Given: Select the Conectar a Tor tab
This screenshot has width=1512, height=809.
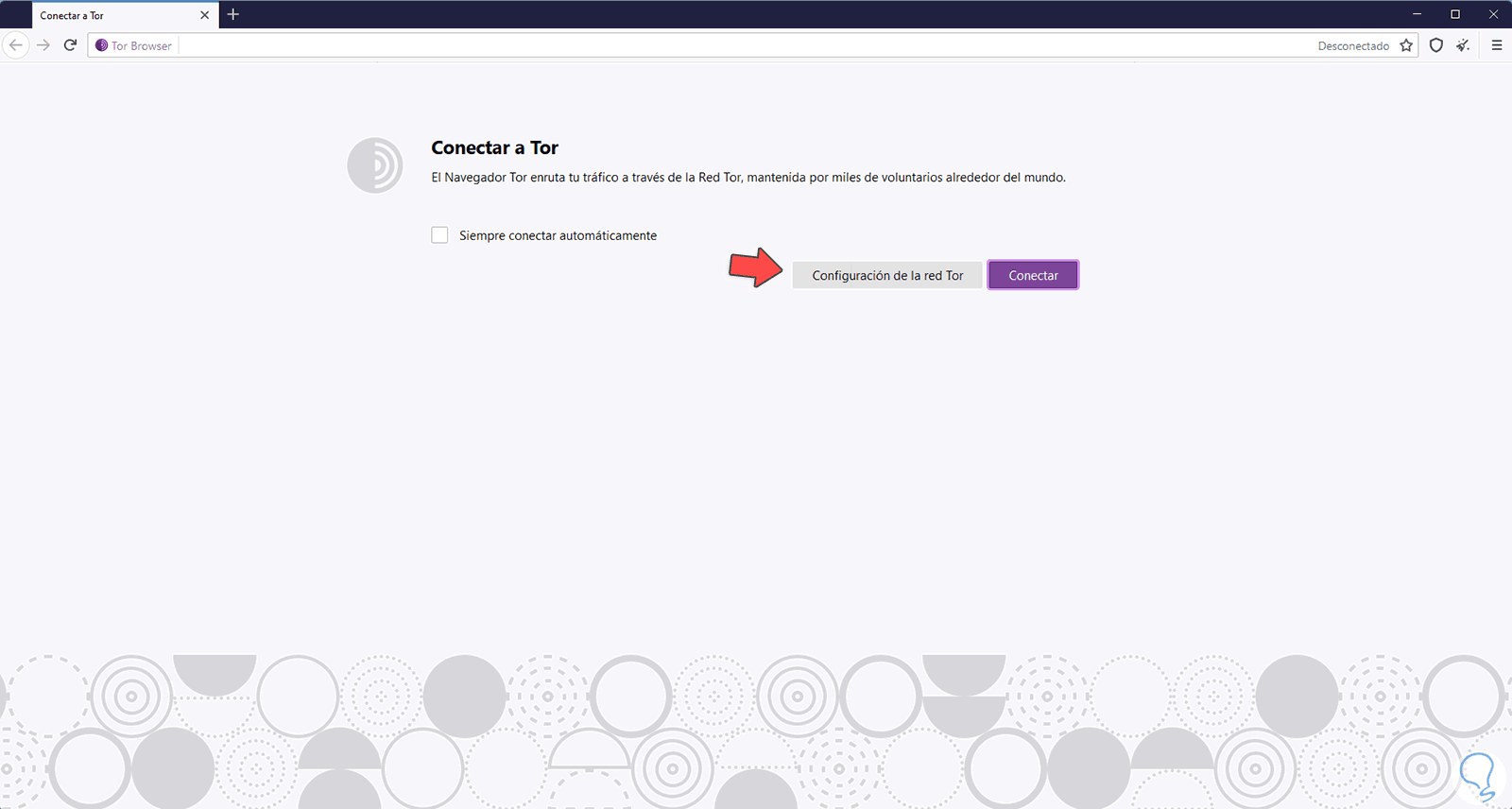Looking at the screenshot, I should [125, 15].
